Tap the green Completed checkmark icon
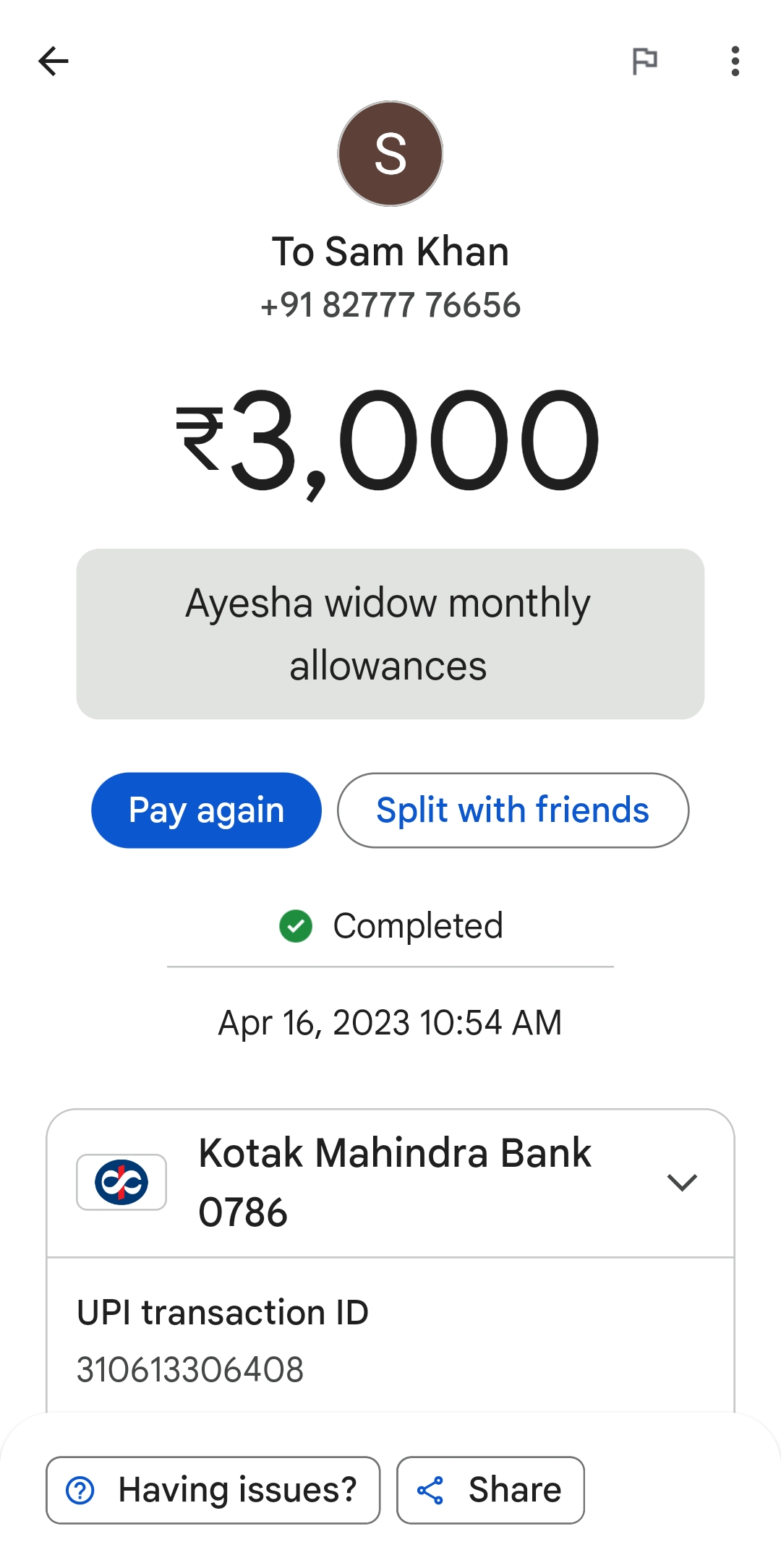The image size is (781, 1568). pyautogui.click(x=296, y=926)
